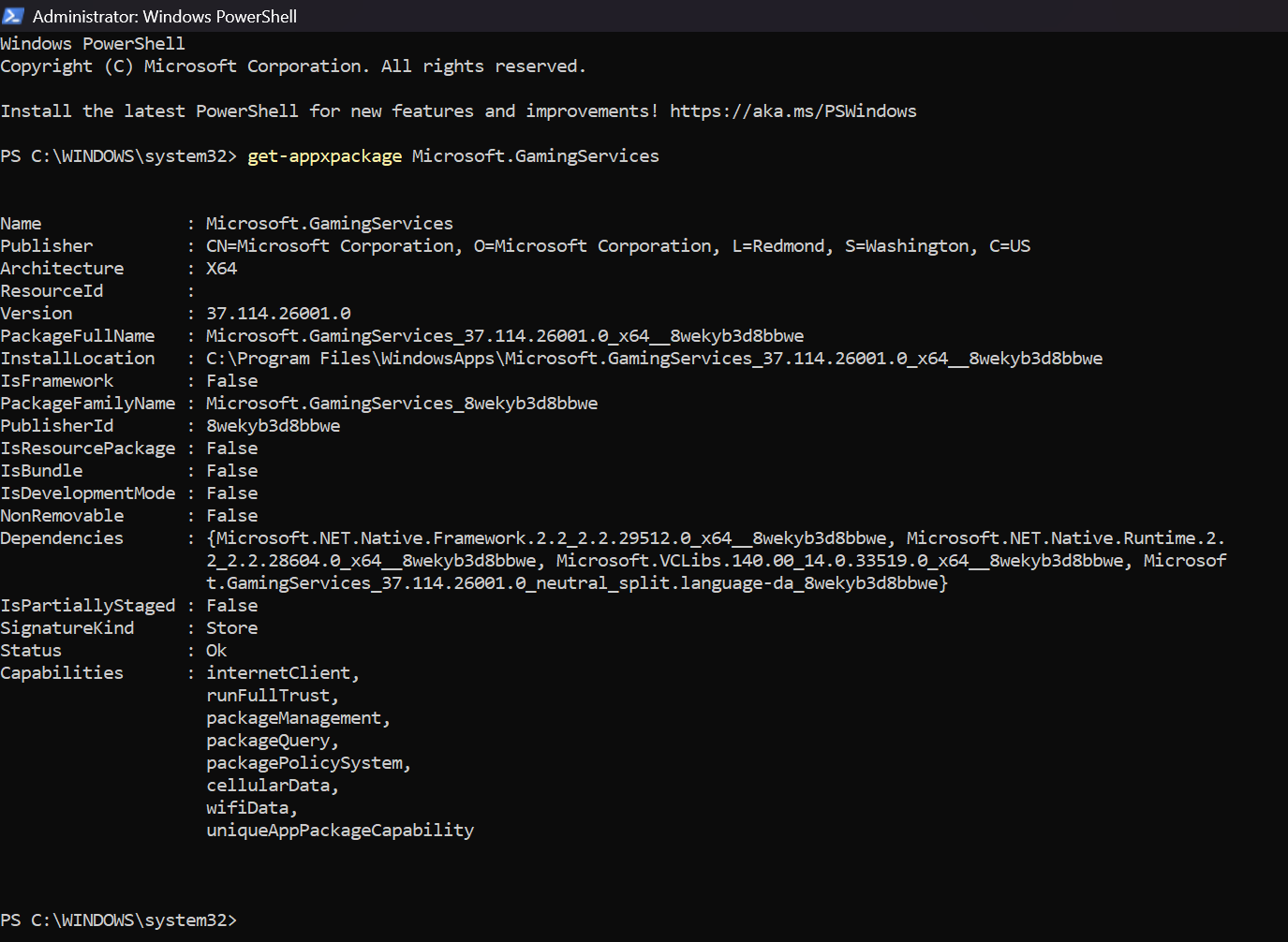Click the Name value 'Microsoft.GamingServices'
This screenshot has height=942, width=1288.
[330, 224]
